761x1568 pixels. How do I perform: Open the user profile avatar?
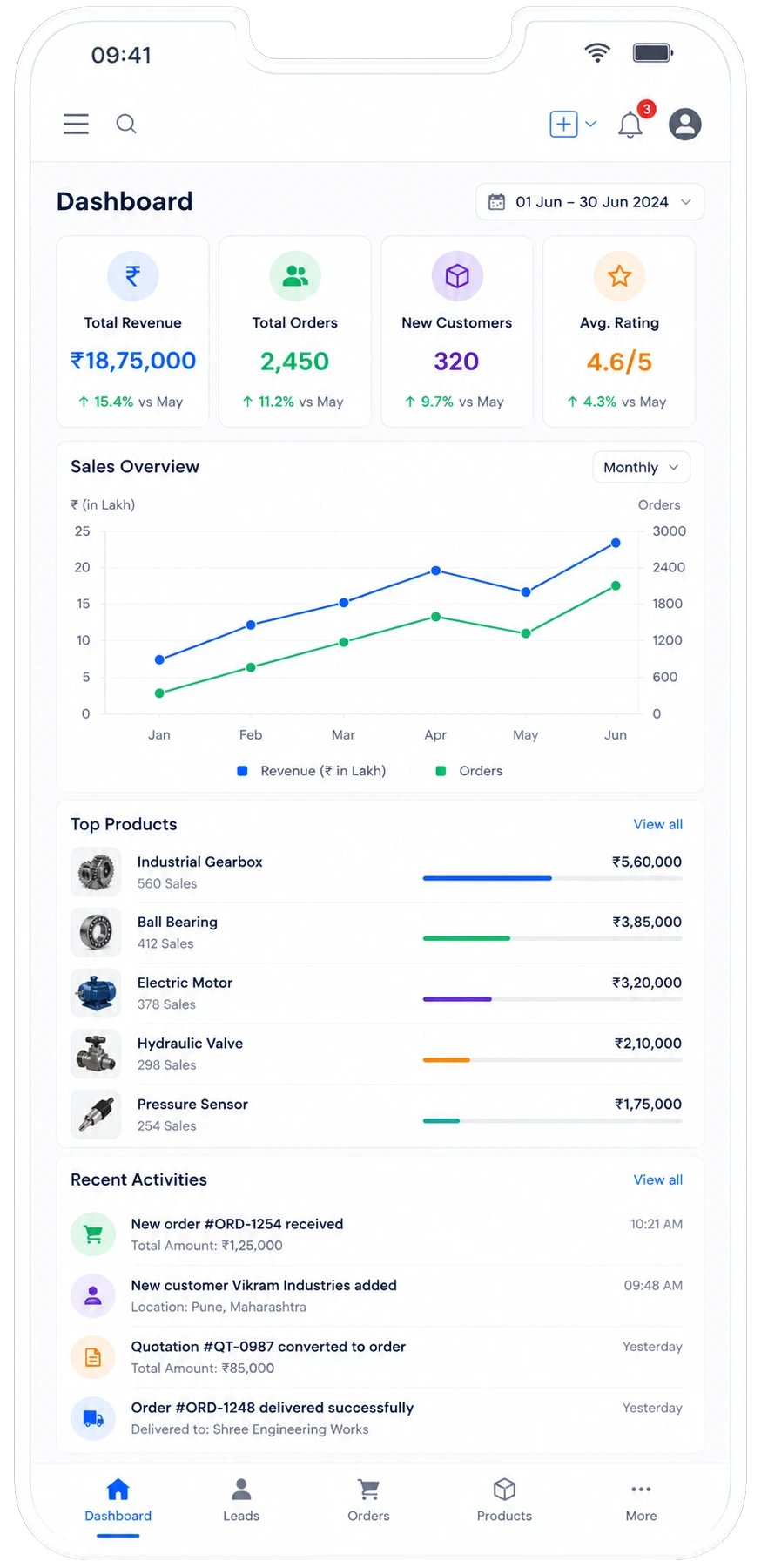pyautogui.click(x=685, y=124)
